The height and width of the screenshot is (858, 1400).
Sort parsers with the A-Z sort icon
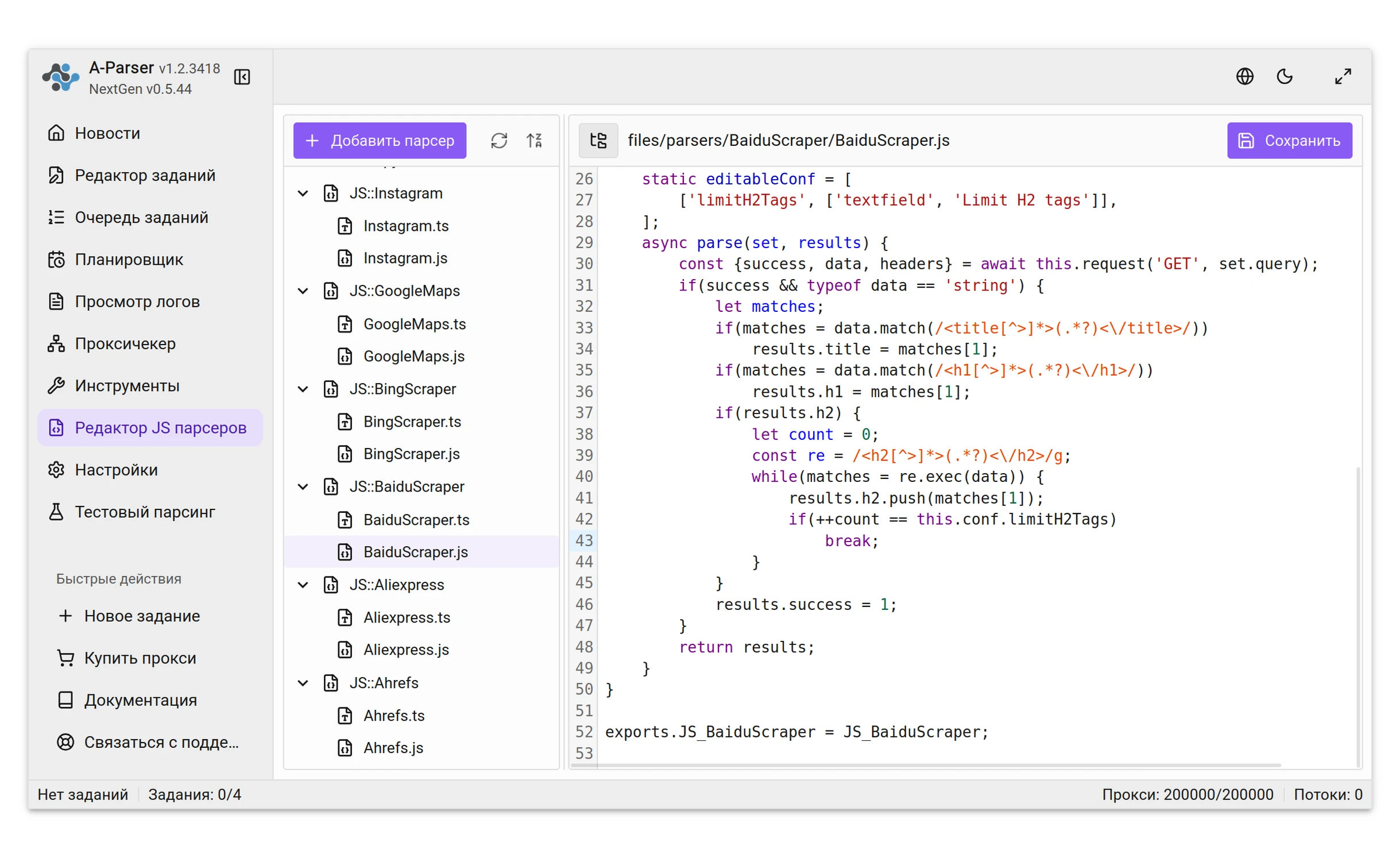pos(534,140)
